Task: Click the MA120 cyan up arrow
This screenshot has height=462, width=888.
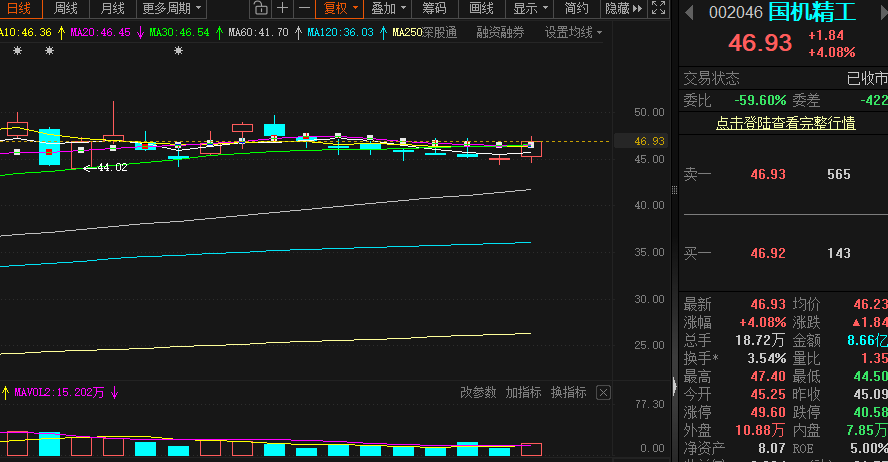Action: click(x=383, y=33)
